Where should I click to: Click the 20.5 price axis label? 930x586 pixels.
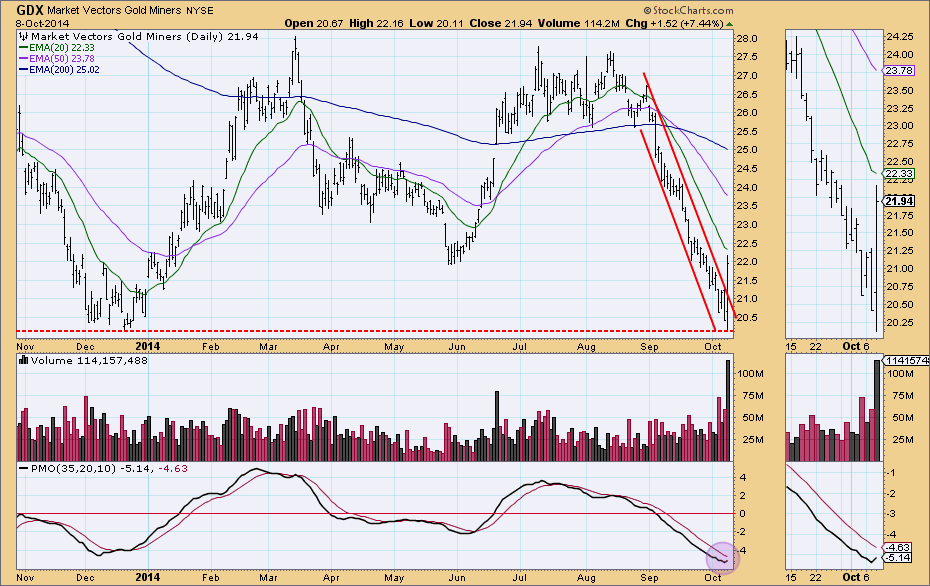coord(747,317)
